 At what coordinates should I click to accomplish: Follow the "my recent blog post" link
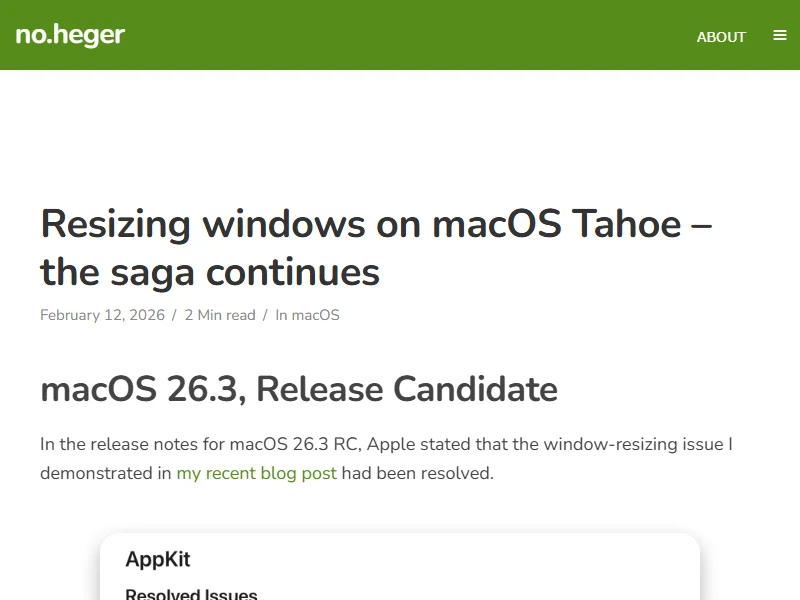256,473
